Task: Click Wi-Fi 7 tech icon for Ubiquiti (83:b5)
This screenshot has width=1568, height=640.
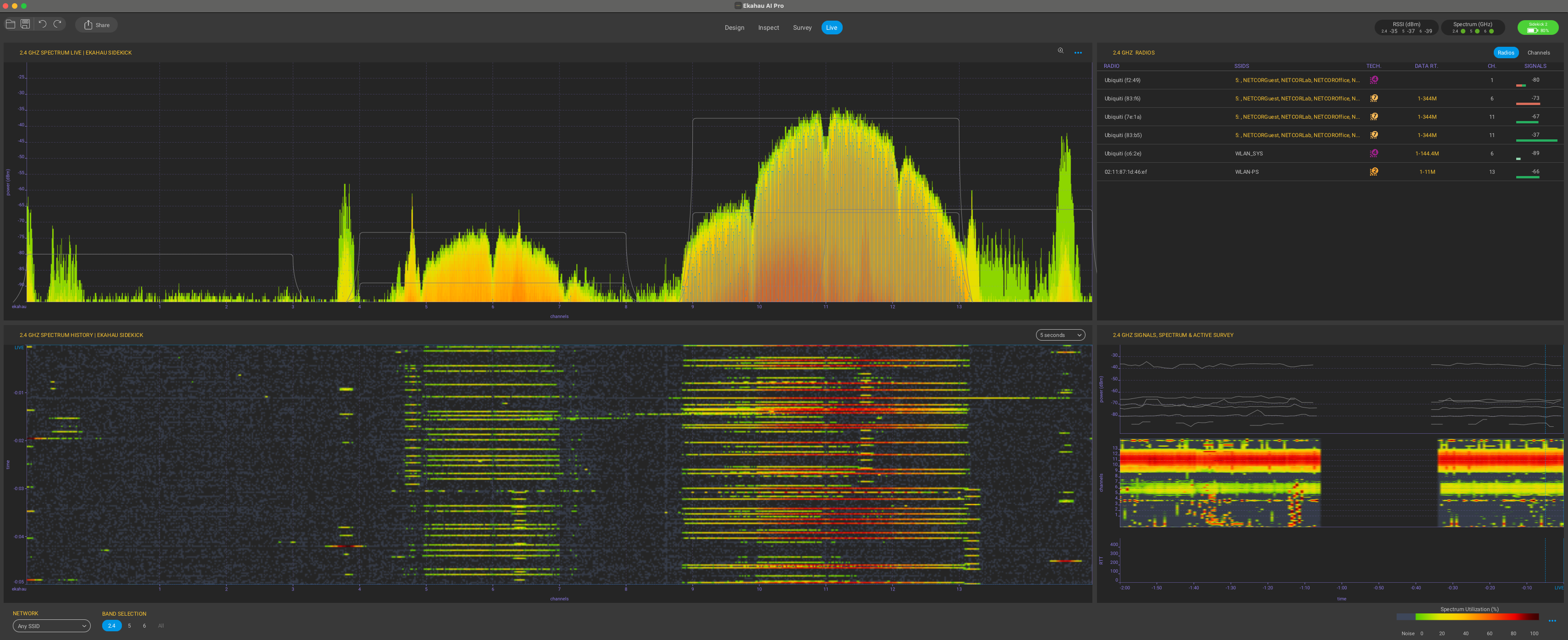Action: point(1374,135)
